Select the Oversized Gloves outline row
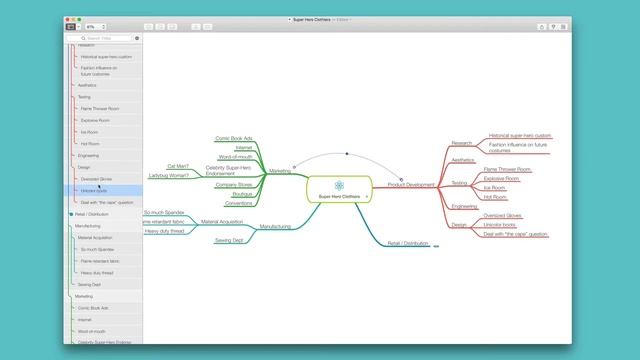This screenshot has height=360, width=640. click(x=104, y=179)
